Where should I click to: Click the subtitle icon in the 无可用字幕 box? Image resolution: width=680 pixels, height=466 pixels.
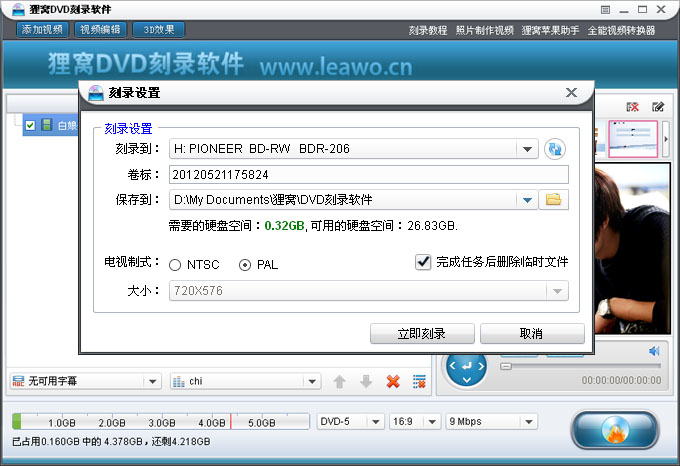[18, 381]
